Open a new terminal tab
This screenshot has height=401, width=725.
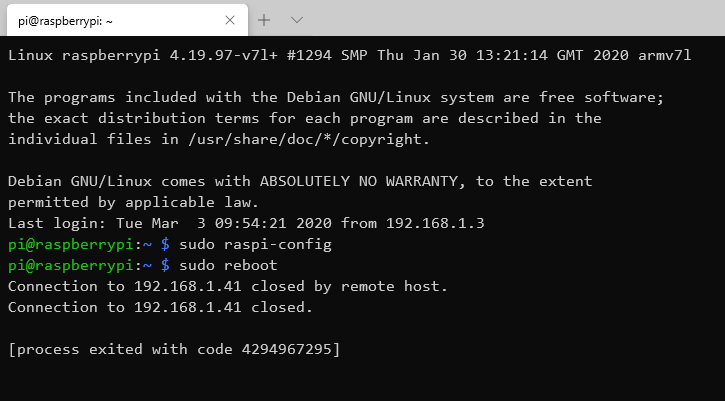click(264, 20)
